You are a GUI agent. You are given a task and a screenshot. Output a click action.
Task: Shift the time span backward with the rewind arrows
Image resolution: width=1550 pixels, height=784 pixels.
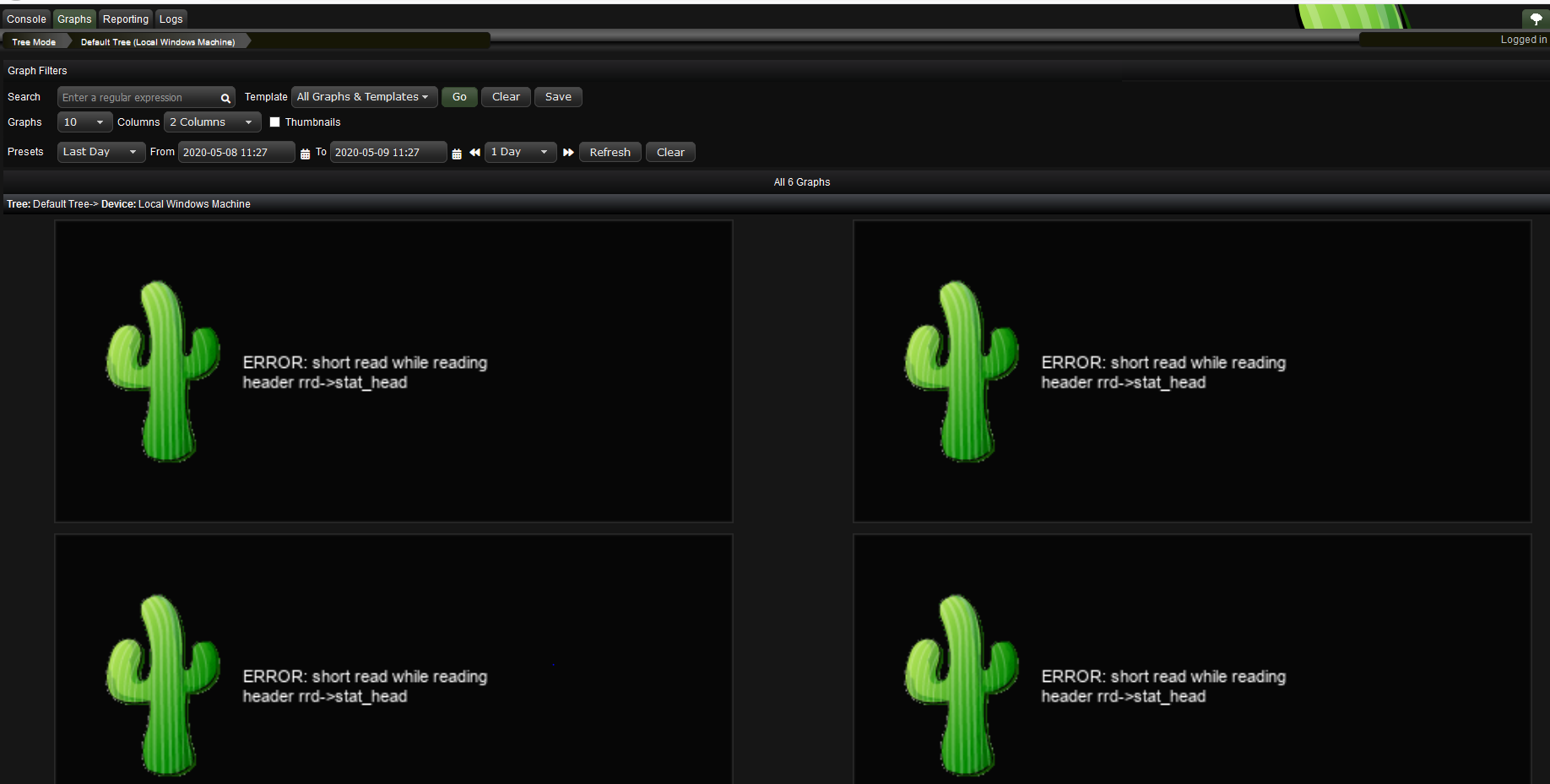tap(474, 153)
